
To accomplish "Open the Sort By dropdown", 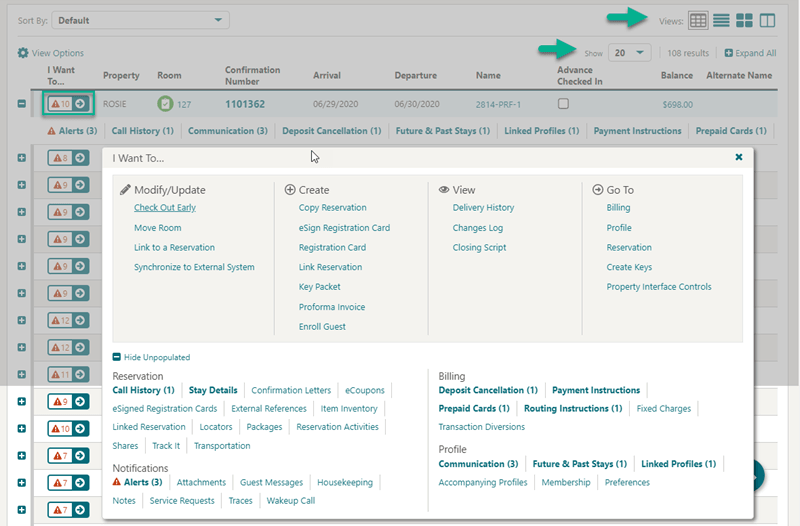I will [140, 20].
